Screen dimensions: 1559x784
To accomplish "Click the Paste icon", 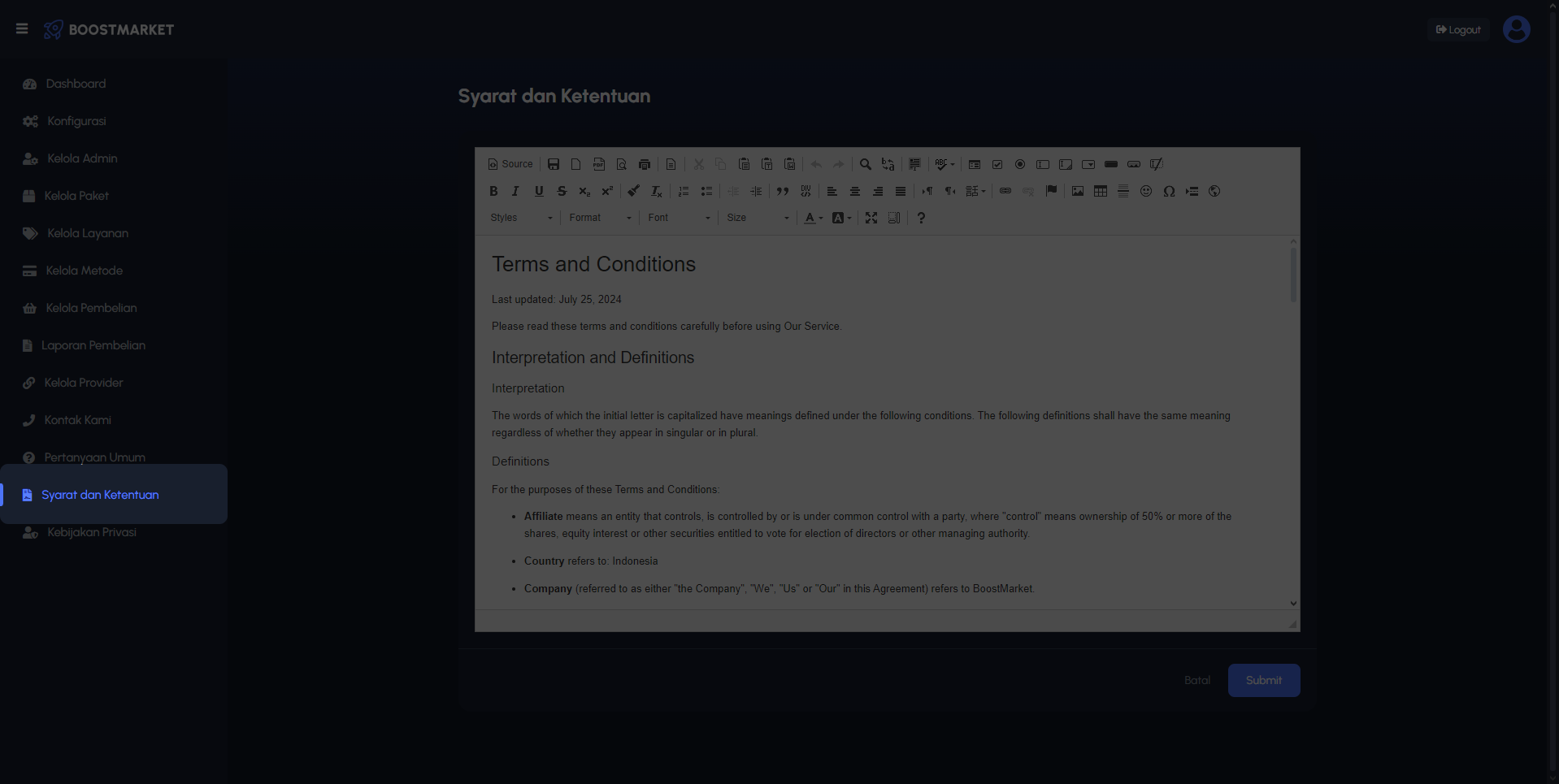I will click(744, 164).
